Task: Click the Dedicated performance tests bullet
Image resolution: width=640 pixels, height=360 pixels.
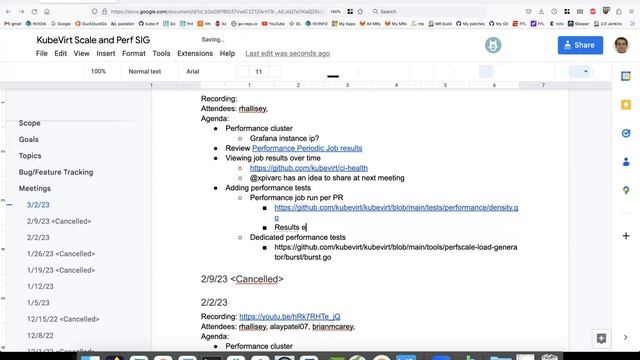Action: tap(298, 238)
